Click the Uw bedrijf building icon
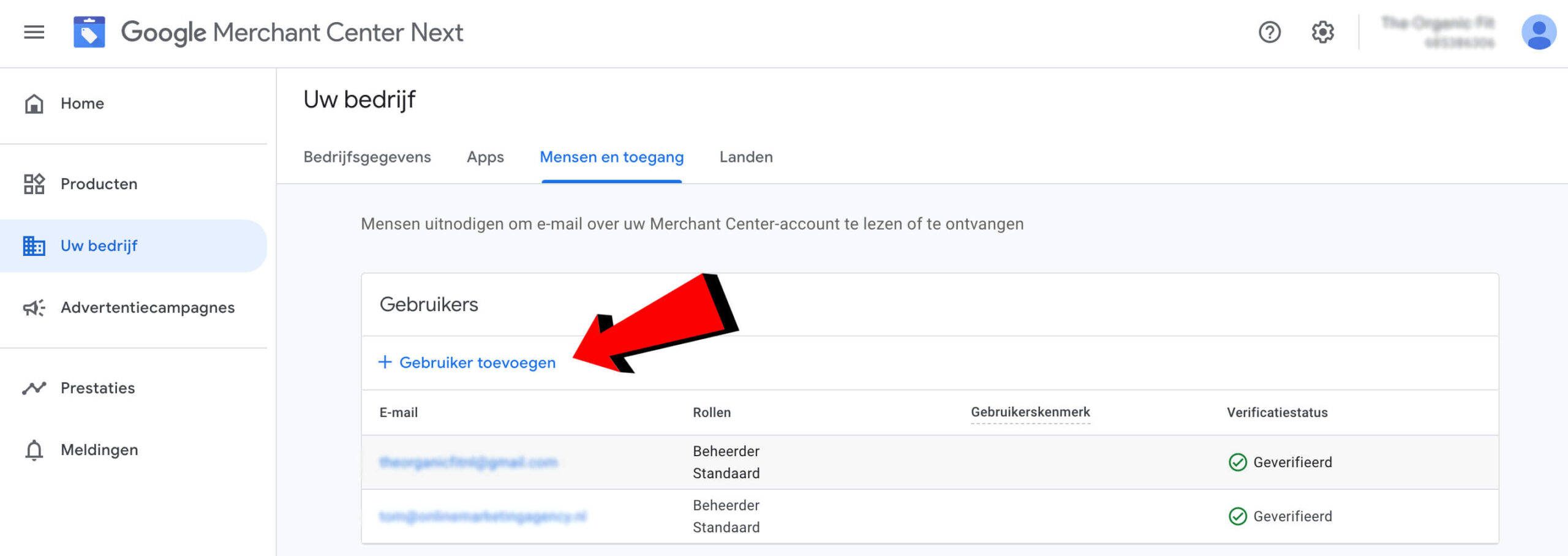The image size is (1568, 556). pos(34,246)
